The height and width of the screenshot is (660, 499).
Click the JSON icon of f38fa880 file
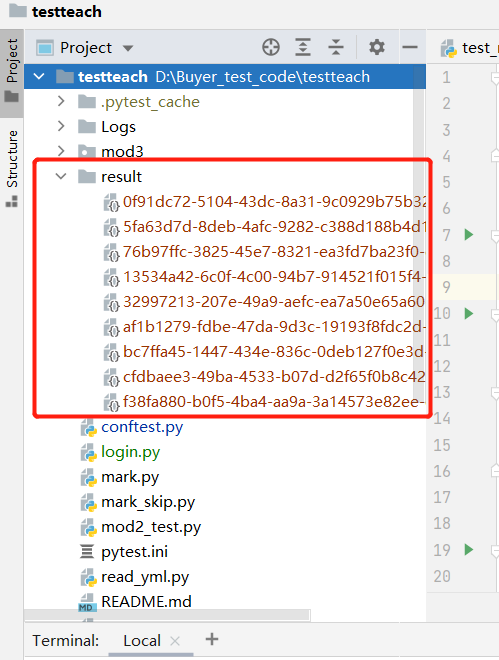[111, 402]
